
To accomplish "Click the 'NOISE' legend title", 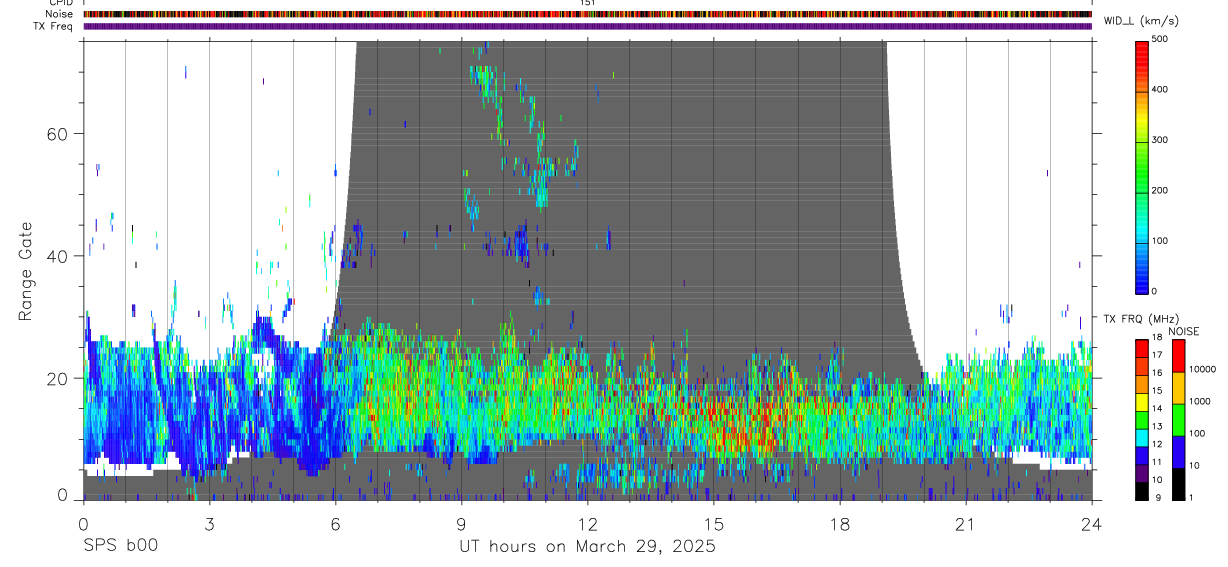I will 1183,331.
